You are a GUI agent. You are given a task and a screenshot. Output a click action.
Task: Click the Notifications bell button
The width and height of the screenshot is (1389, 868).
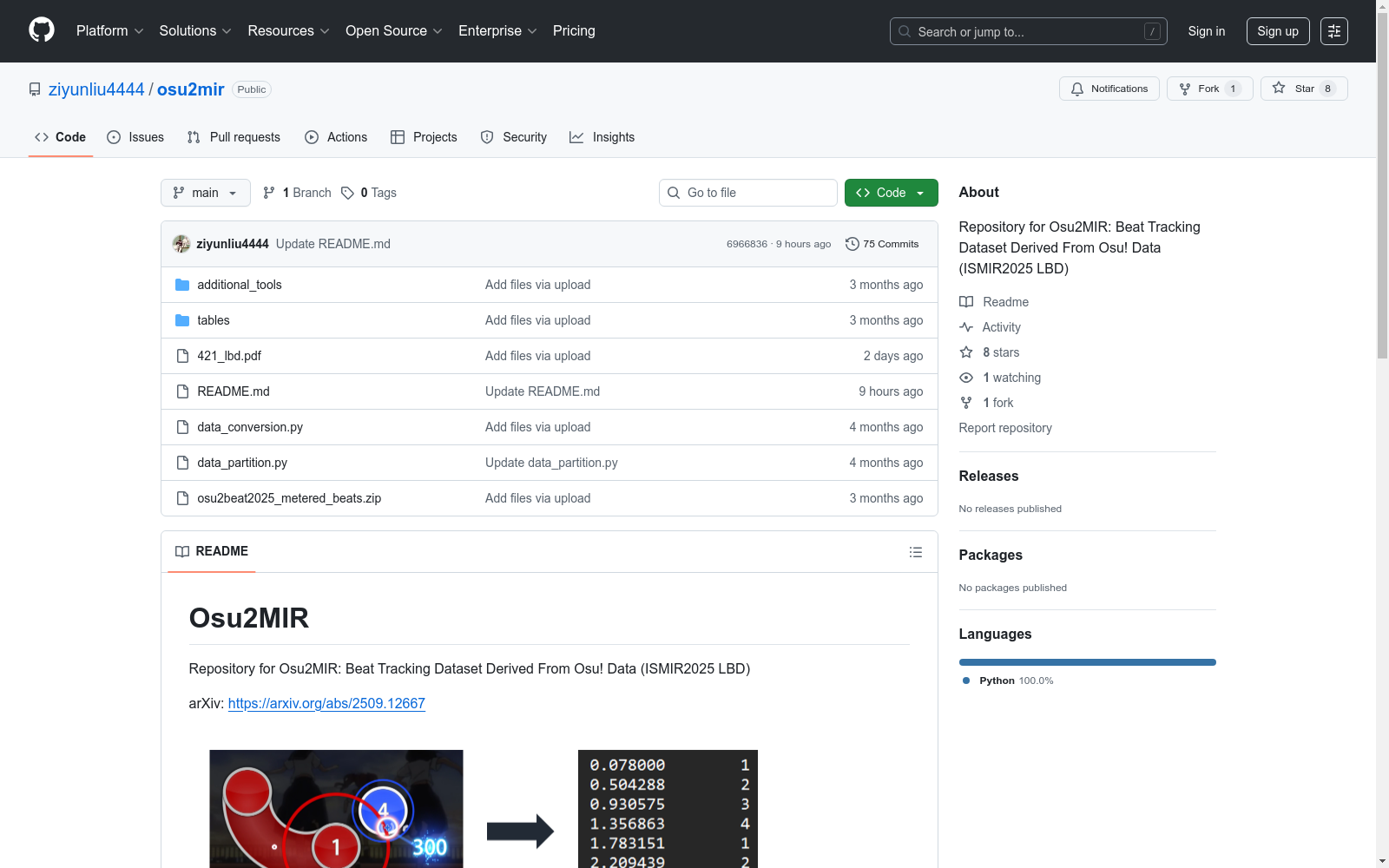[1109, 89]
